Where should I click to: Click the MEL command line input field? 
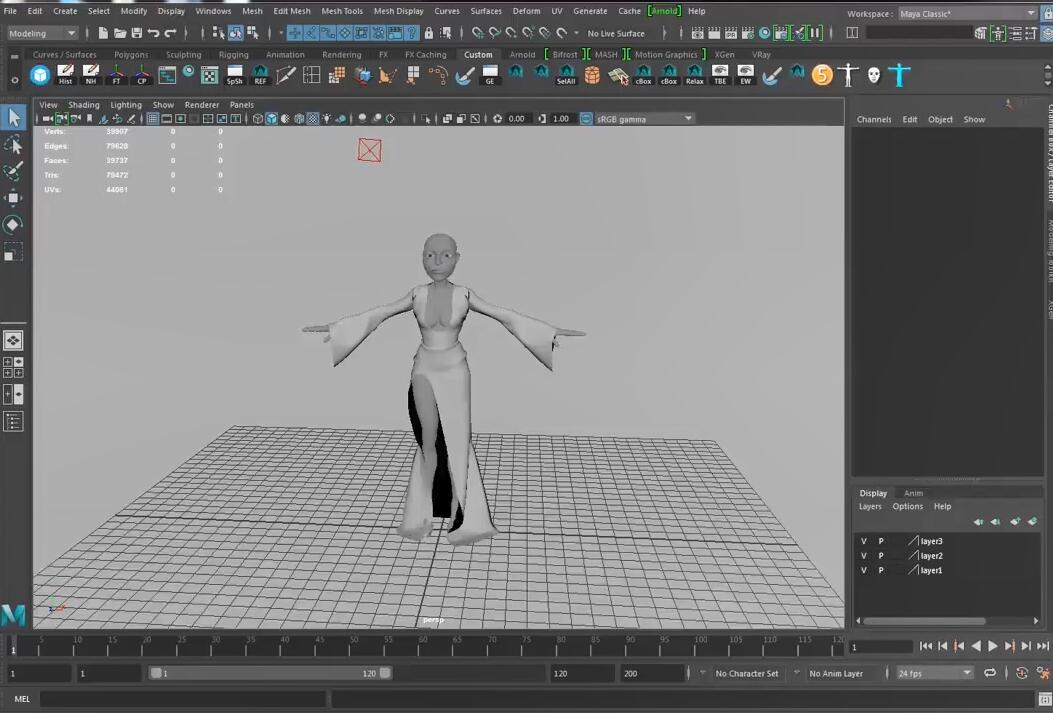pyautogui.click(x=183, y=700)
